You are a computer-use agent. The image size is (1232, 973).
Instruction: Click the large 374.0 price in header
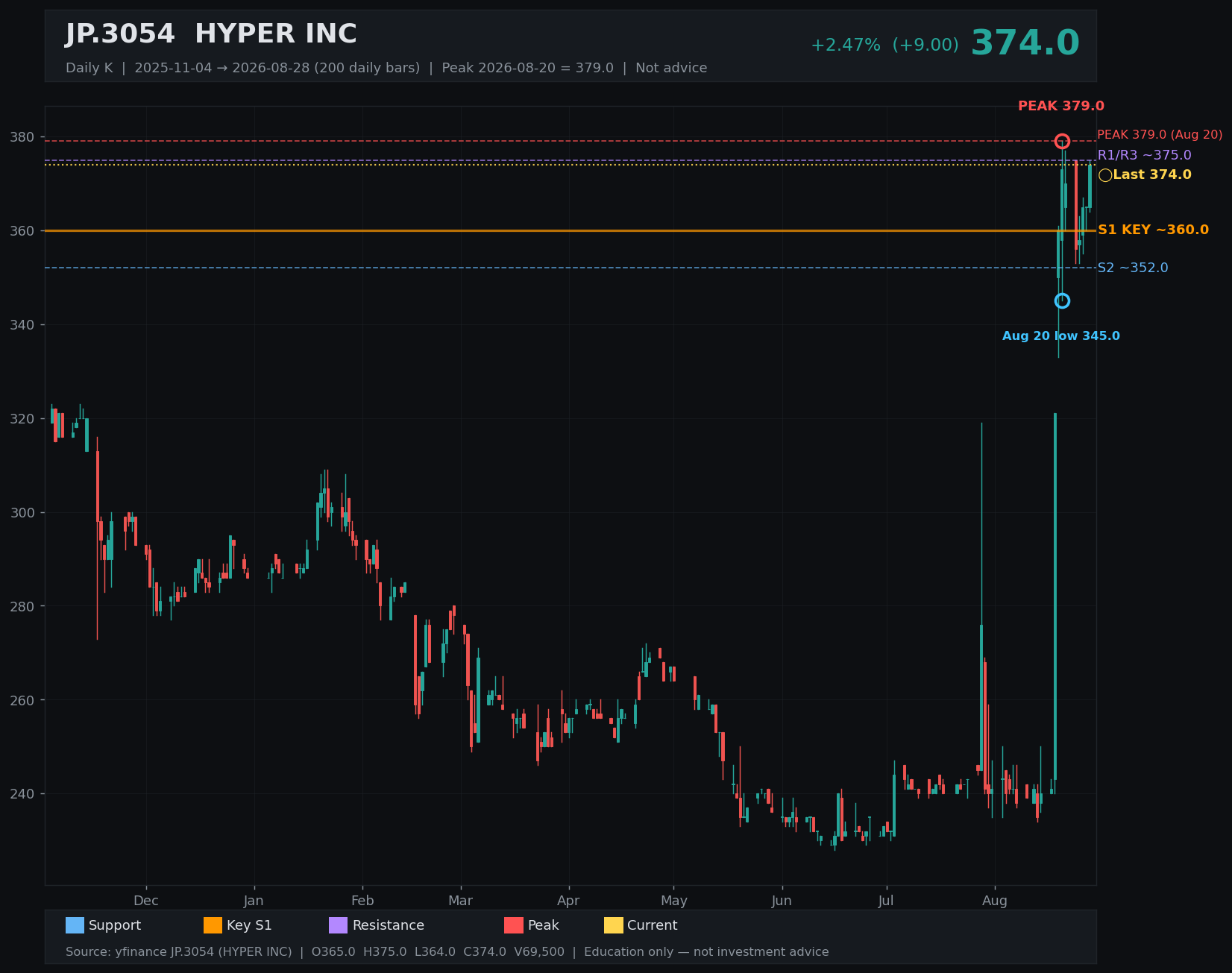tap(1025, 43)
